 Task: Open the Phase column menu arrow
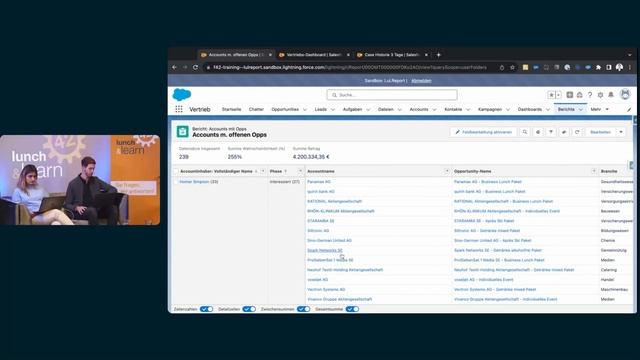pyautogui.click(x=300, y=171)
